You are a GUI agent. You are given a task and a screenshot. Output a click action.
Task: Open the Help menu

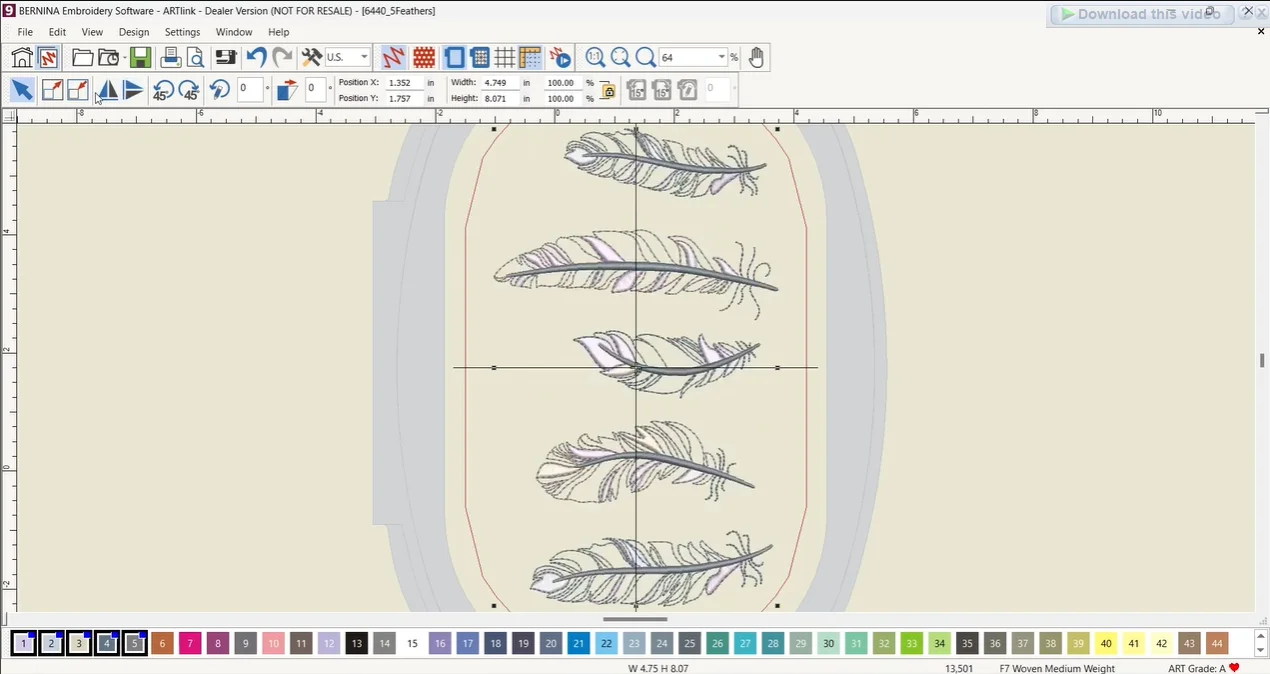(278, 32)
